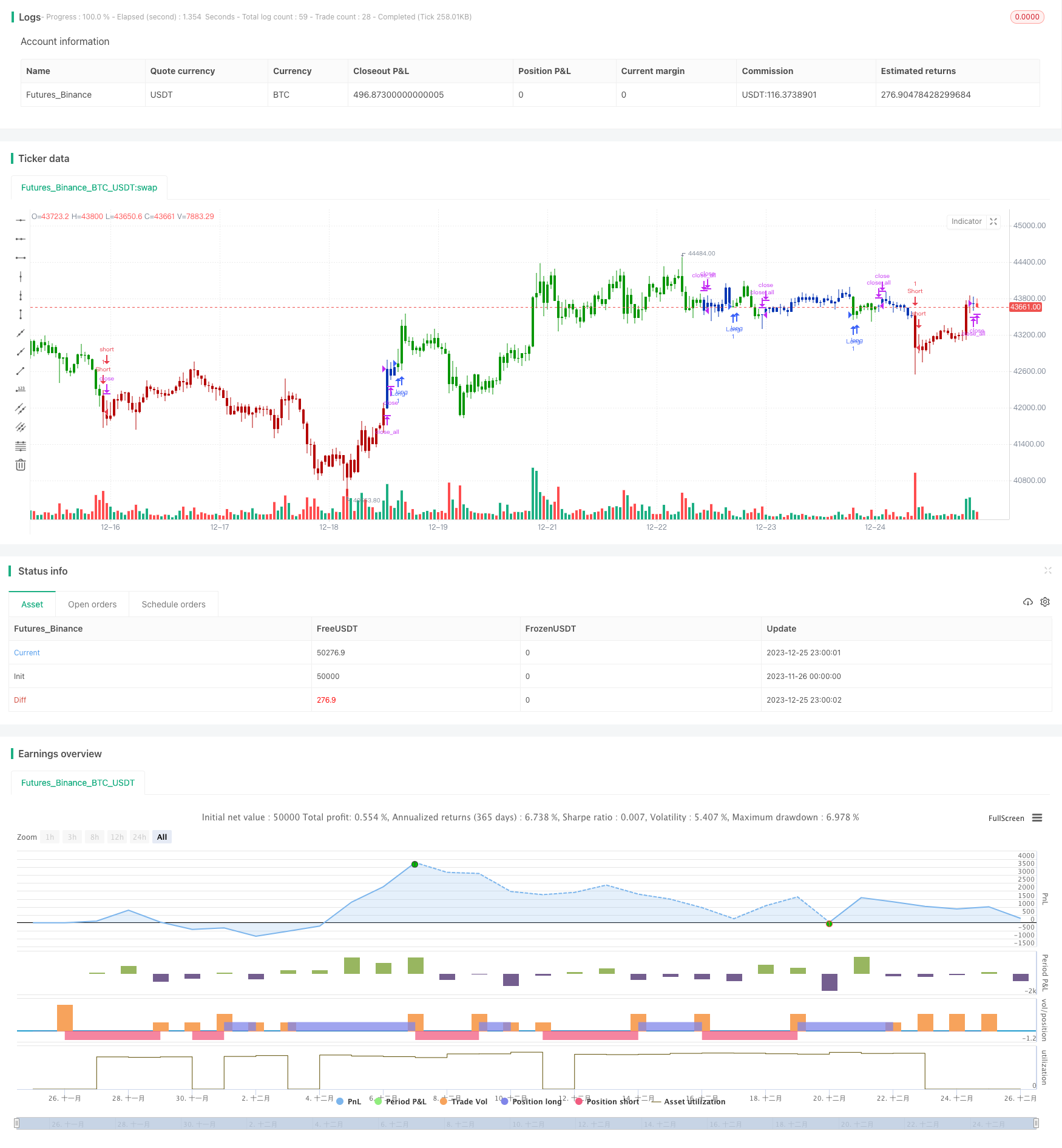Click the Diff value 276.9
The image size is (1062, 1148).
(x=326, y=700)
